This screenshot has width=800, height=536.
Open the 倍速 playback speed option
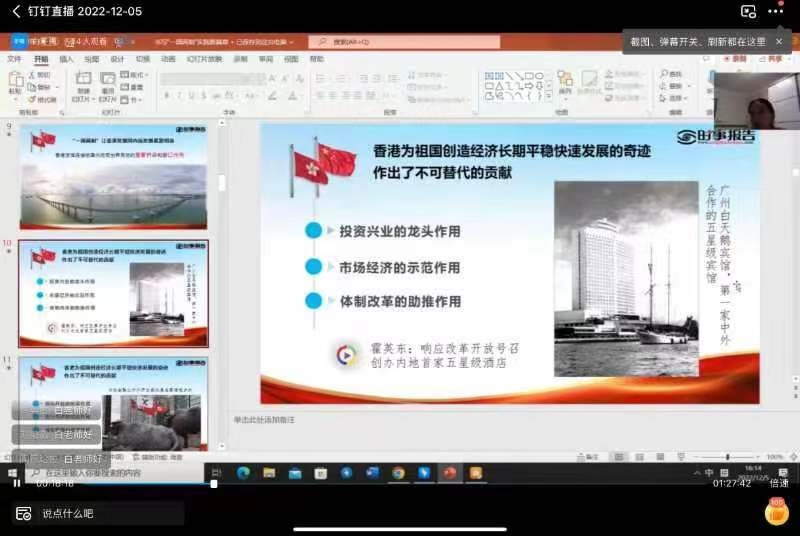(779, 483)
